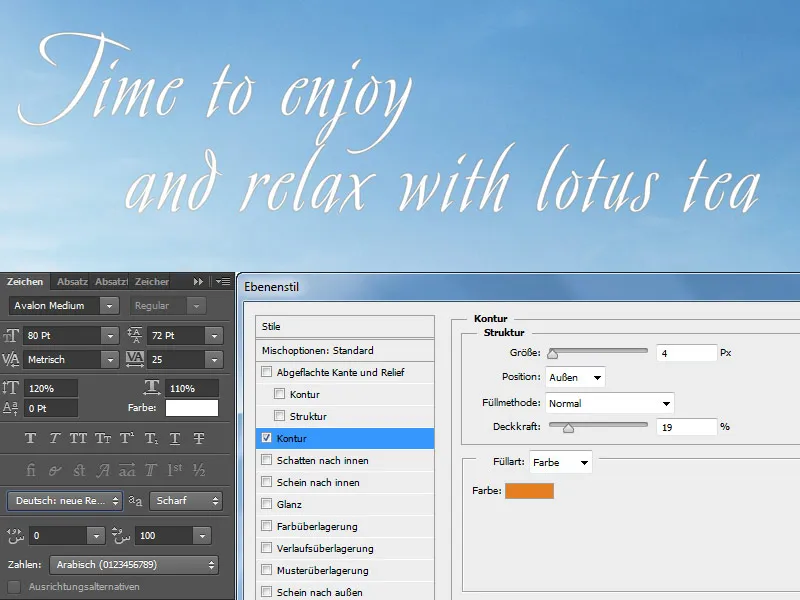Enable Glanz effect checkbox
Viewport: 800px width, 600px height.
pos(266,504)
